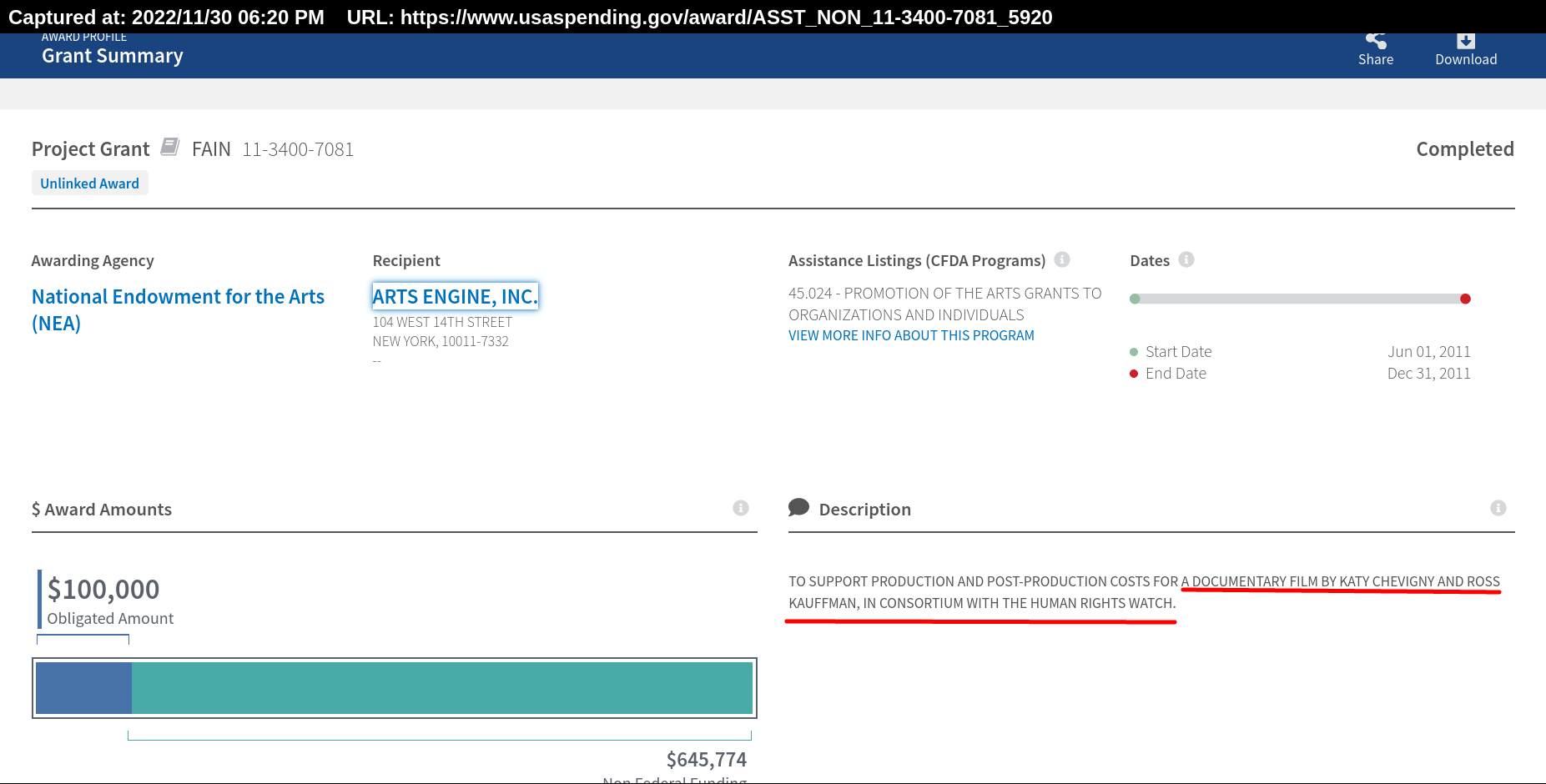
Task: Click the Start Date value Jun 01, 2011
Action: coord(1429,352)
